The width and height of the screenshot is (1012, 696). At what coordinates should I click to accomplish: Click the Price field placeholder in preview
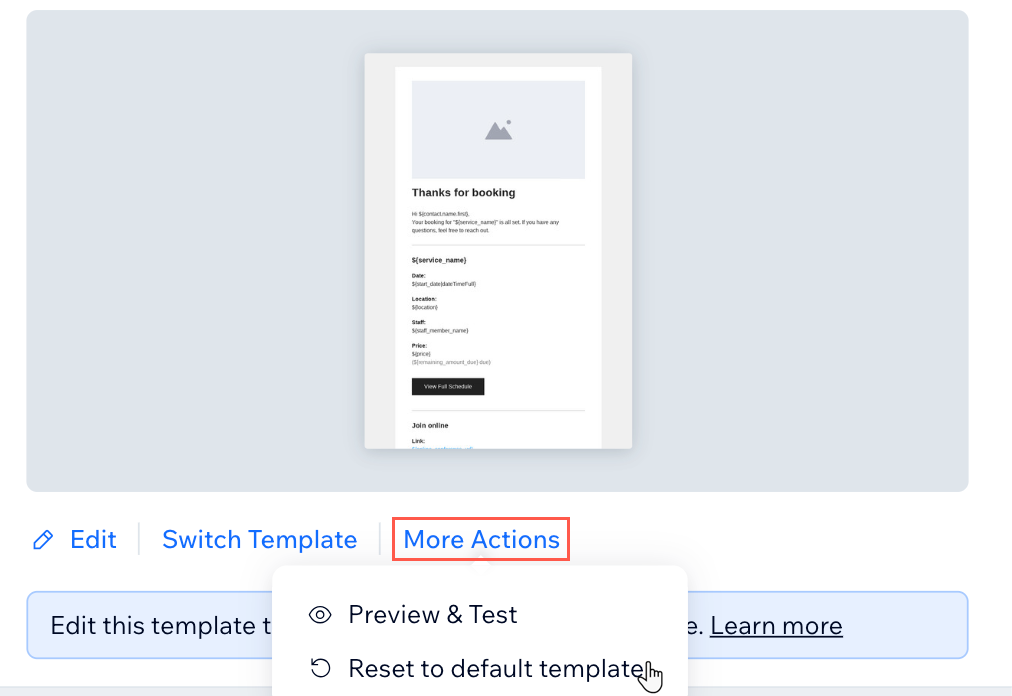(x=421, y=354)
